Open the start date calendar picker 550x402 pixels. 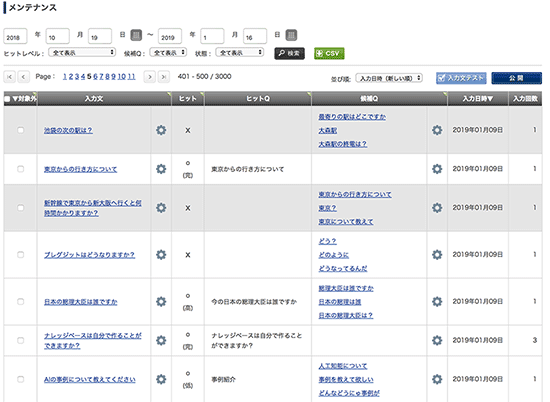pyautogui.click(x=136, y=35)
